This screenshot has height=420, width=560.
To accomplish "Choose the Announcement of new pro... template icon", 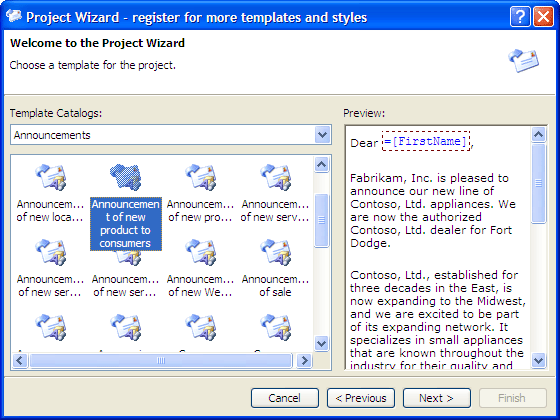I will point(200,177).
